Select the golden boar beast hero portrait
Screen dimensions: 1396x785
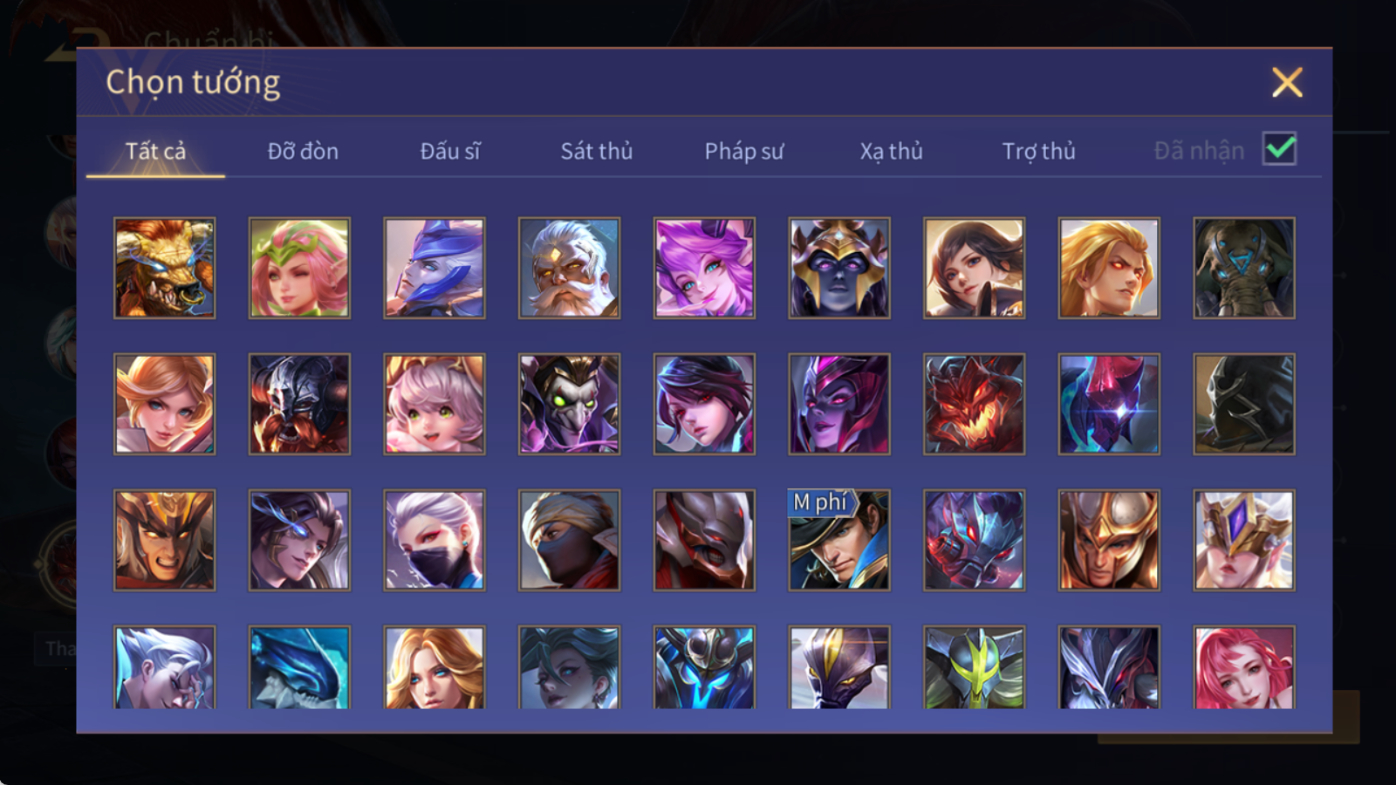tap(164, 268)
